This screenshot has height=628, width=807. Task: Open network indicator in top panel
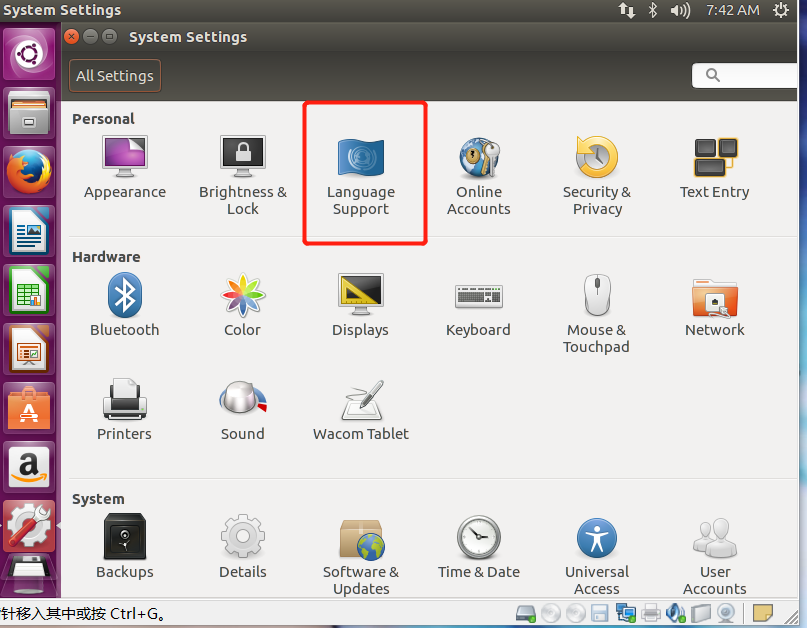626,10
